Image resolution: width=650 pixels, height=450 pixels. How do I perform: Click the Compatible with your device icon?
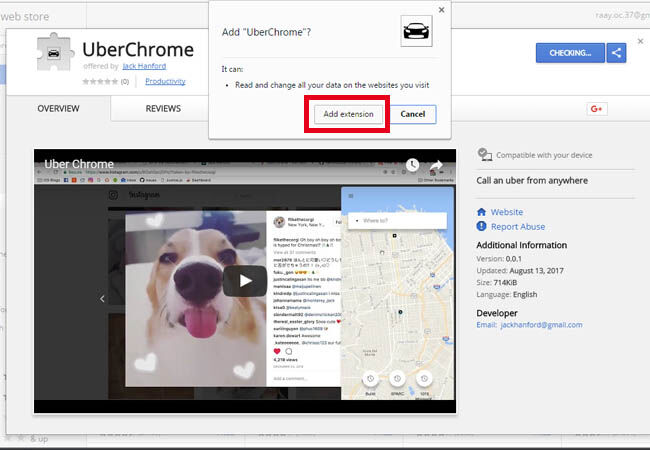[x=484, y=155]
